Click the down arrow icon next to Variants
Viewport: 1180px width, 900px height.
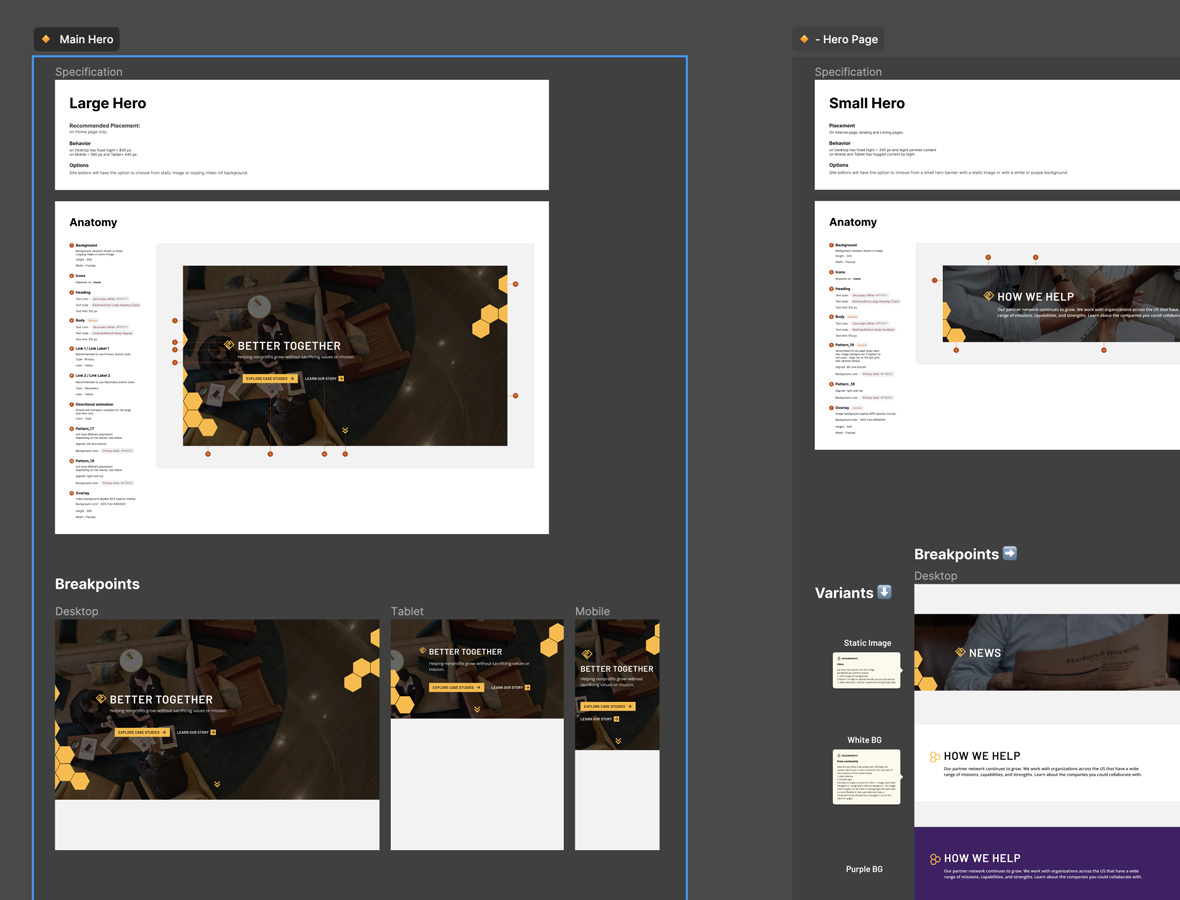884,592
